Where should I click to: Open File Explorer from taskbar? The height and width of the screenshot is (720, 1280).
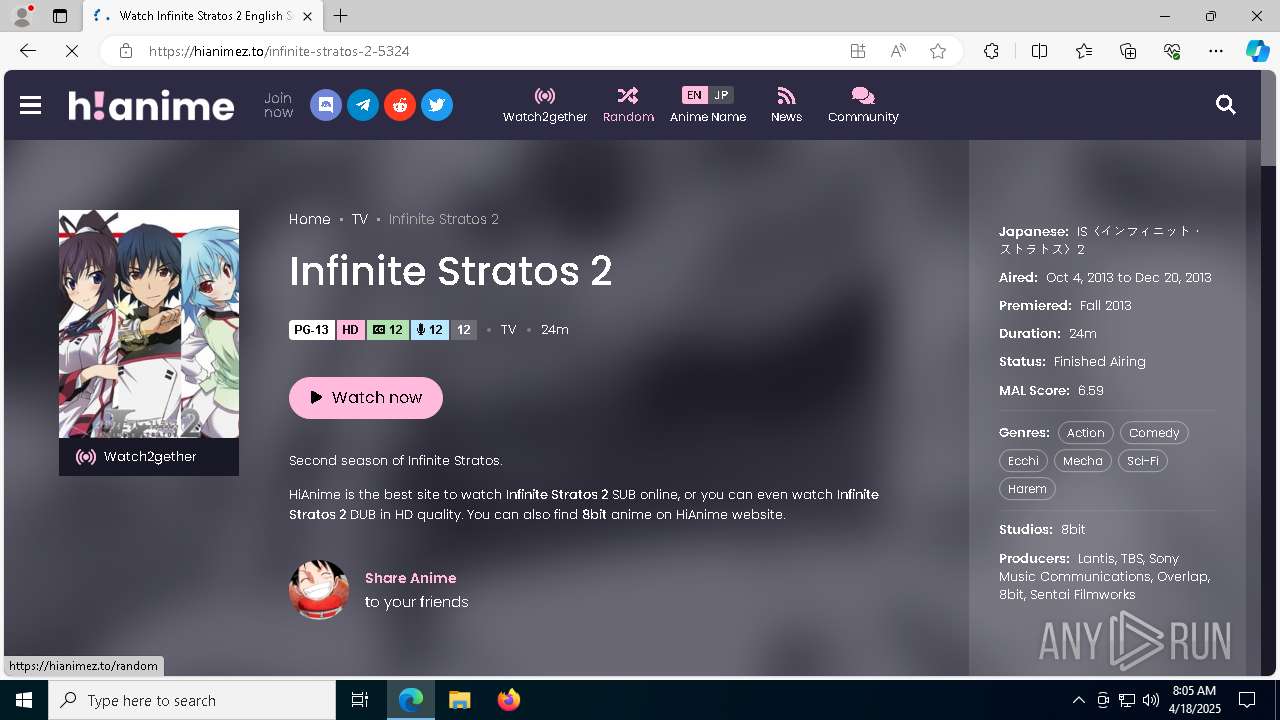pyautogui.click(x=459, y=700)
